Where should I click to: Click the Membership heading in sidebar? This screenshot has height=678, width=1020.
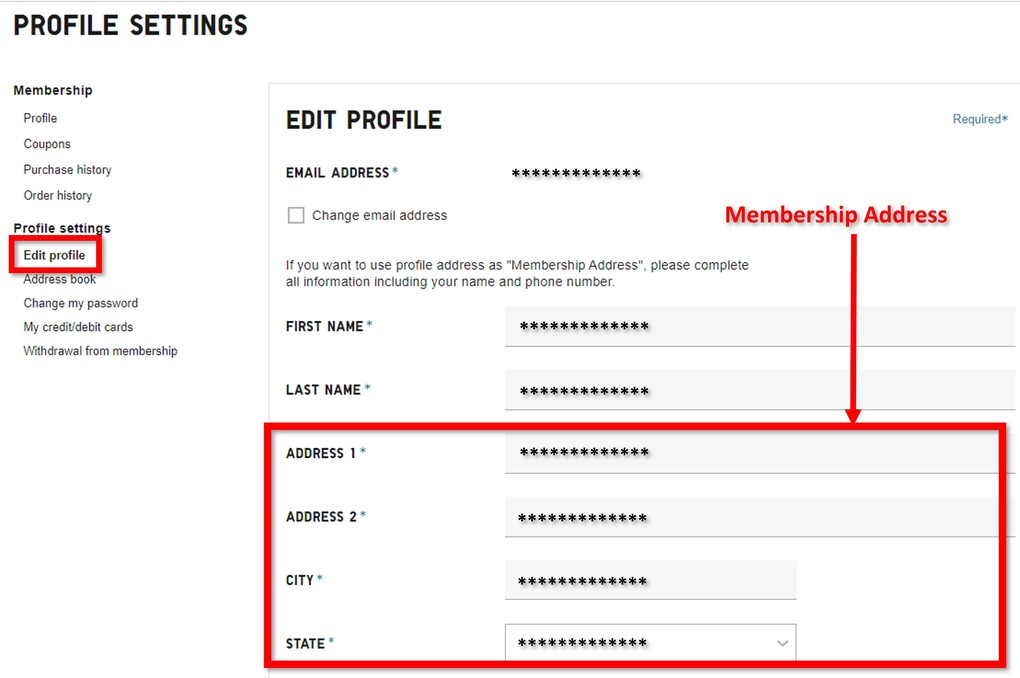coord(53,91)
